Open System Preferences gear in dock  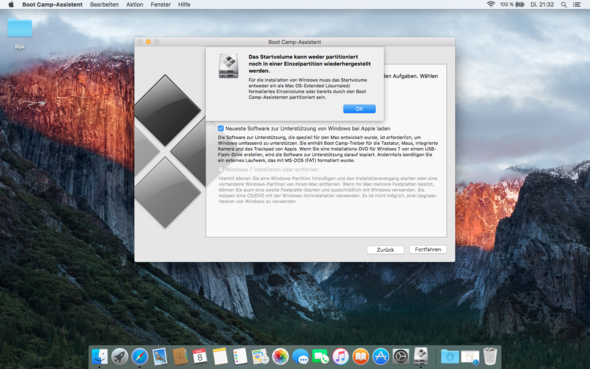(x=401, y=356)
